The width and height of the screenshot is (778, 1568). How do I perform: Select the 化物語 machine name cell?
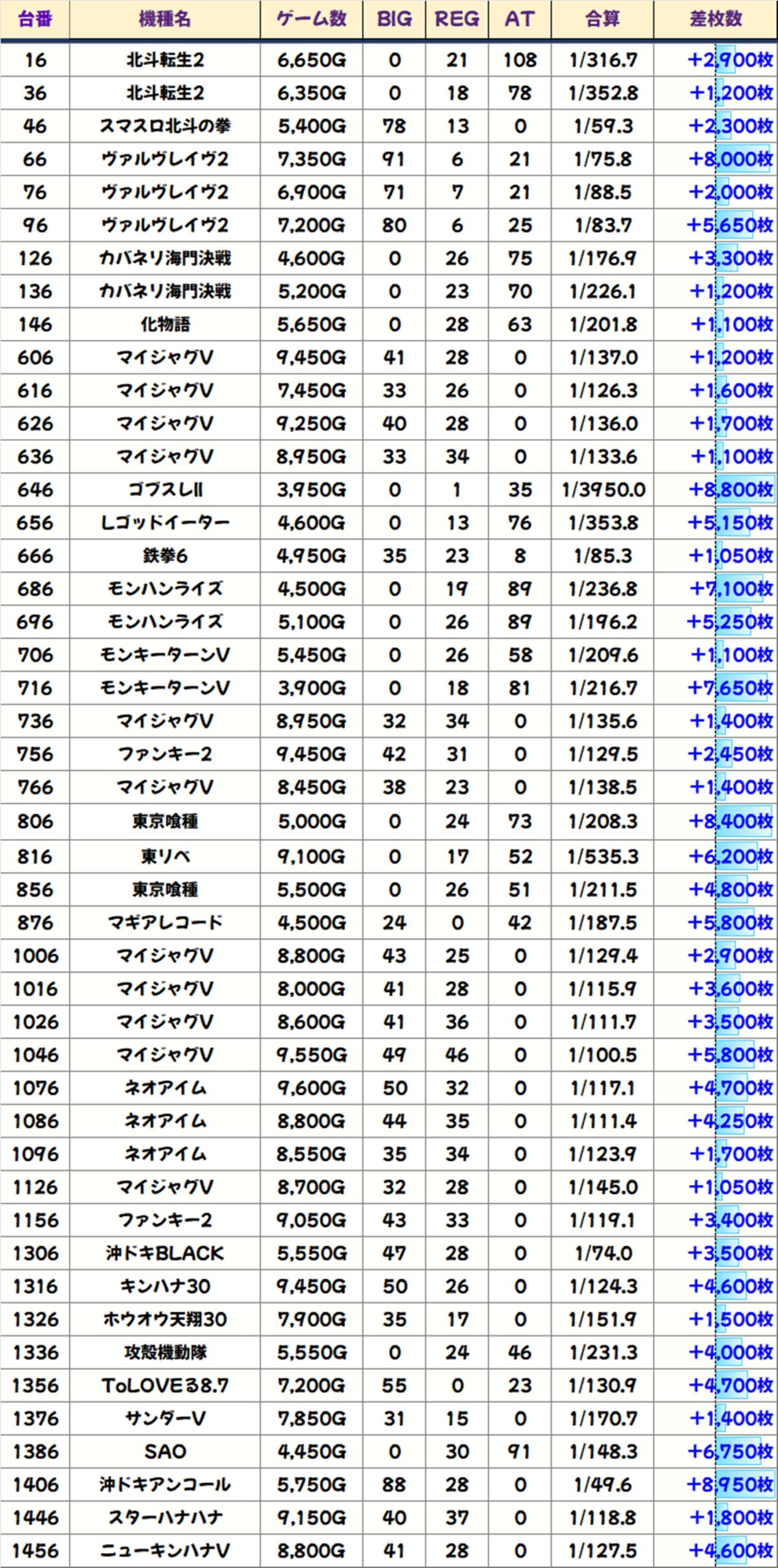(x=165, y=325)
